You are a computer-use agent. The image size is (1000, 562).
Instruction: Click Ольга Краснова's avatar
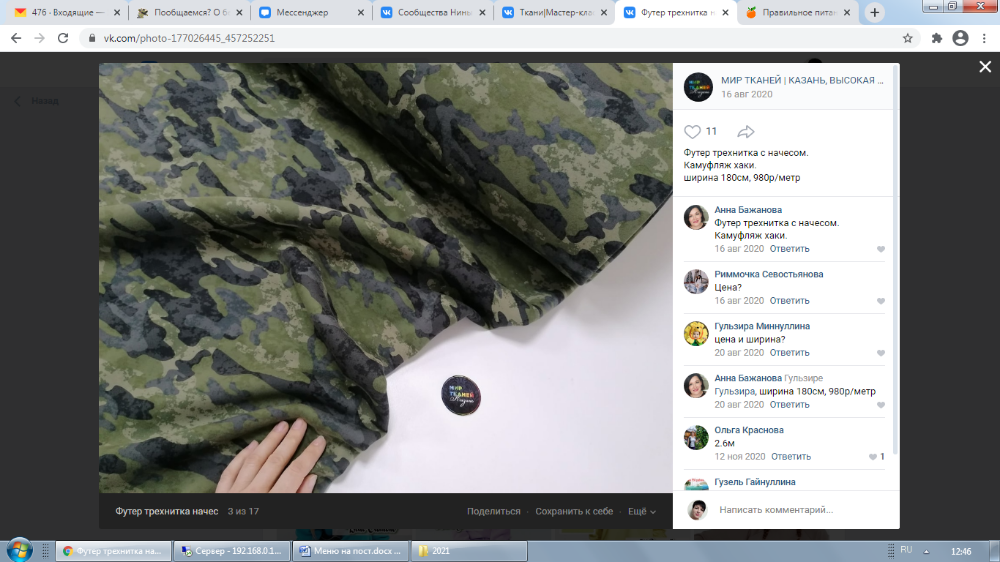[696, 438]
